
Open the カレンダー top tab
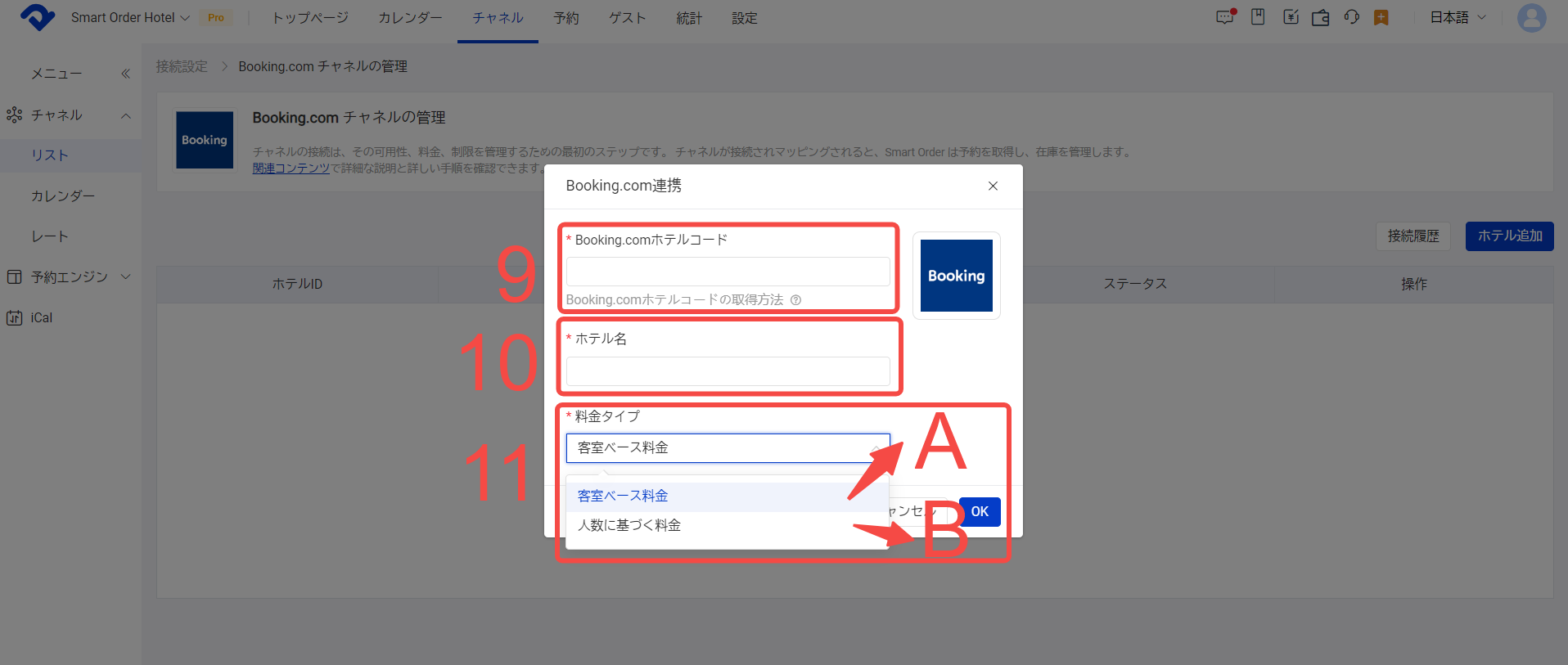pyautogui.click(x=410, y=18)
